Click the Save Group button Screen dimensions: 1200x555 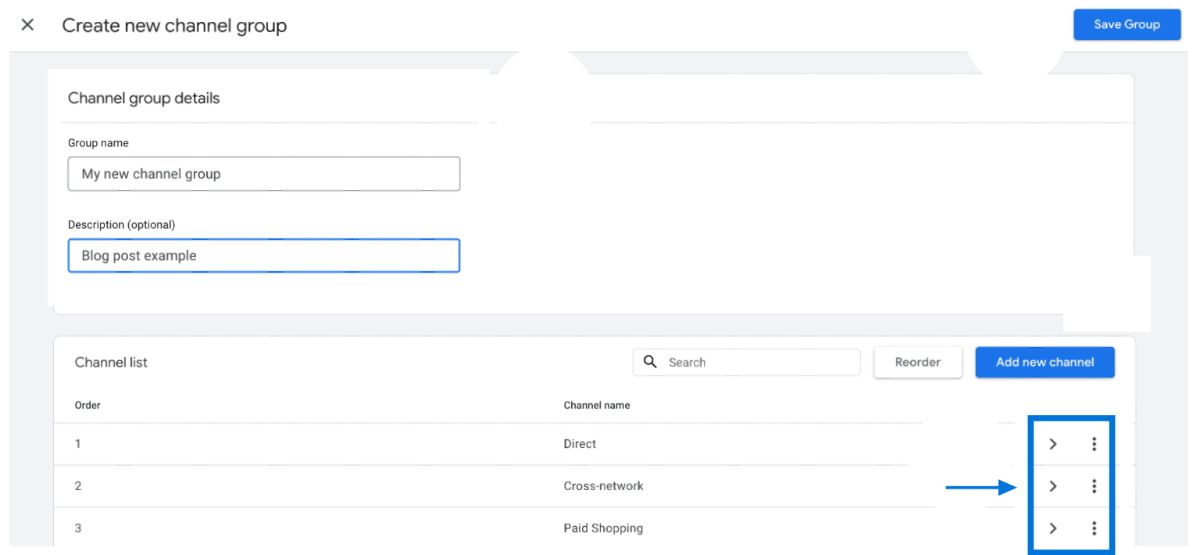1127,25
